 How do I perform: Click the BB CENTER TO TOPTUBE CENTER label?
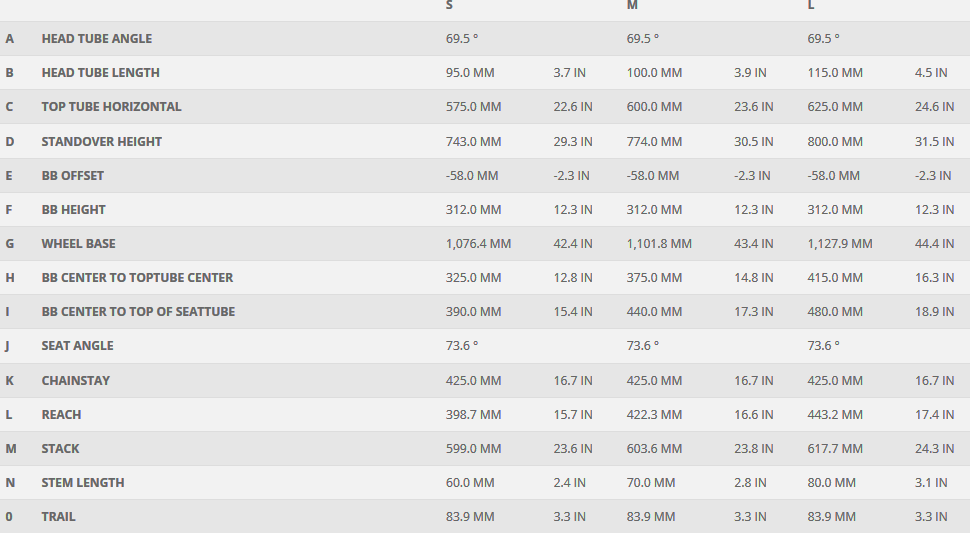click(x=137, y=278)
